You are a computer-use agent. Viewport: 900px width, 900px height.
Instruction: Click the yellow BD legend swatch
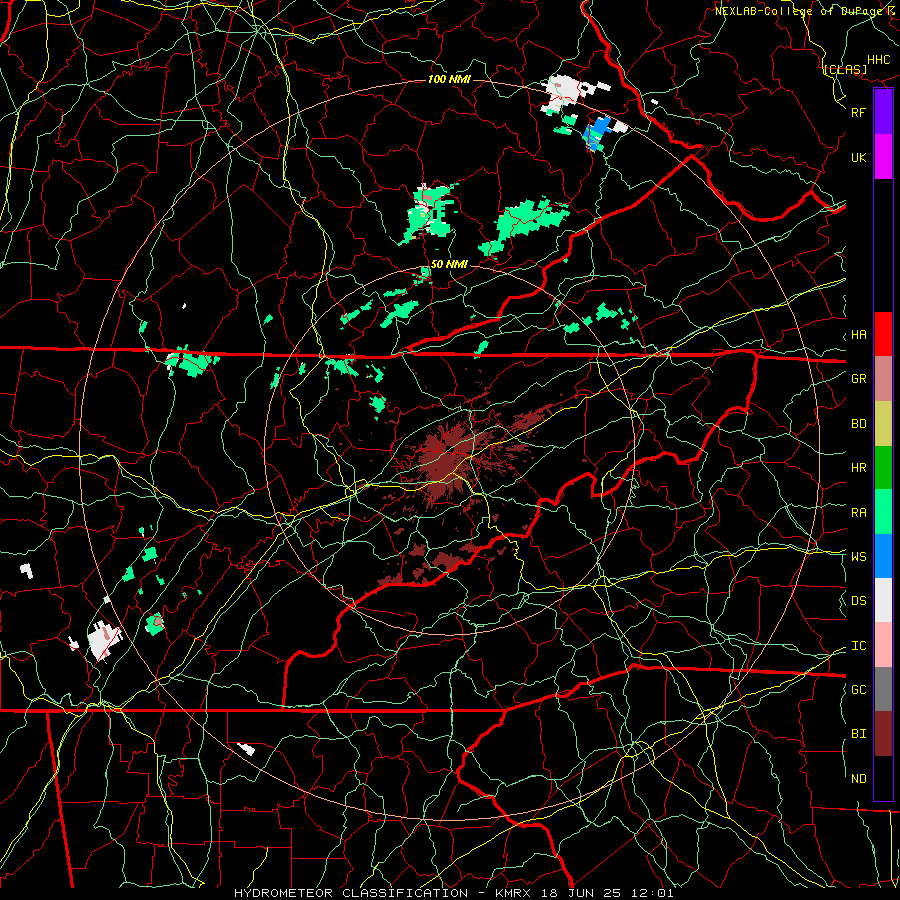point(883,424)
